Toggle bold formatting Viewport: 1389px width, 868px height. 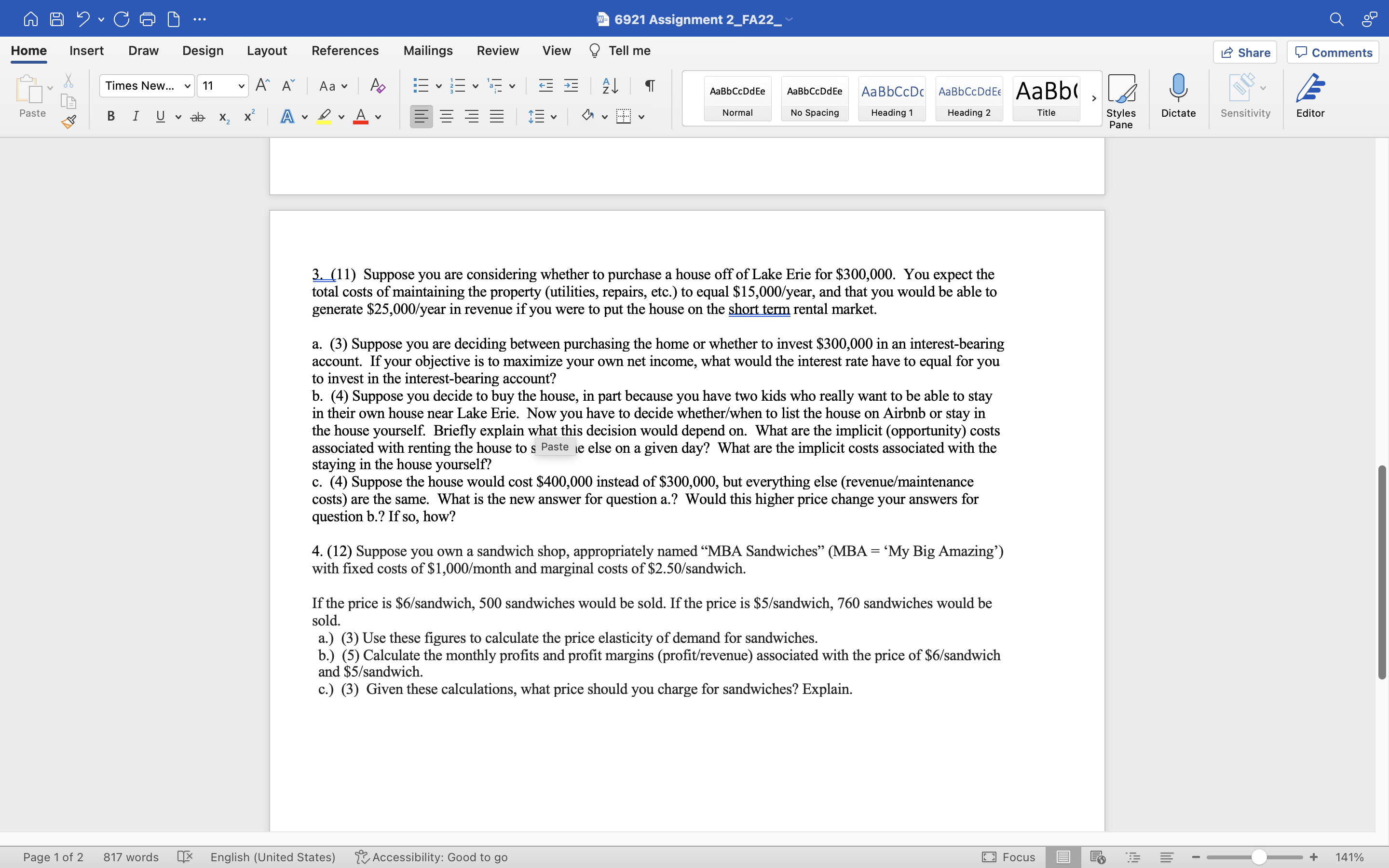(x=111, y=117)
